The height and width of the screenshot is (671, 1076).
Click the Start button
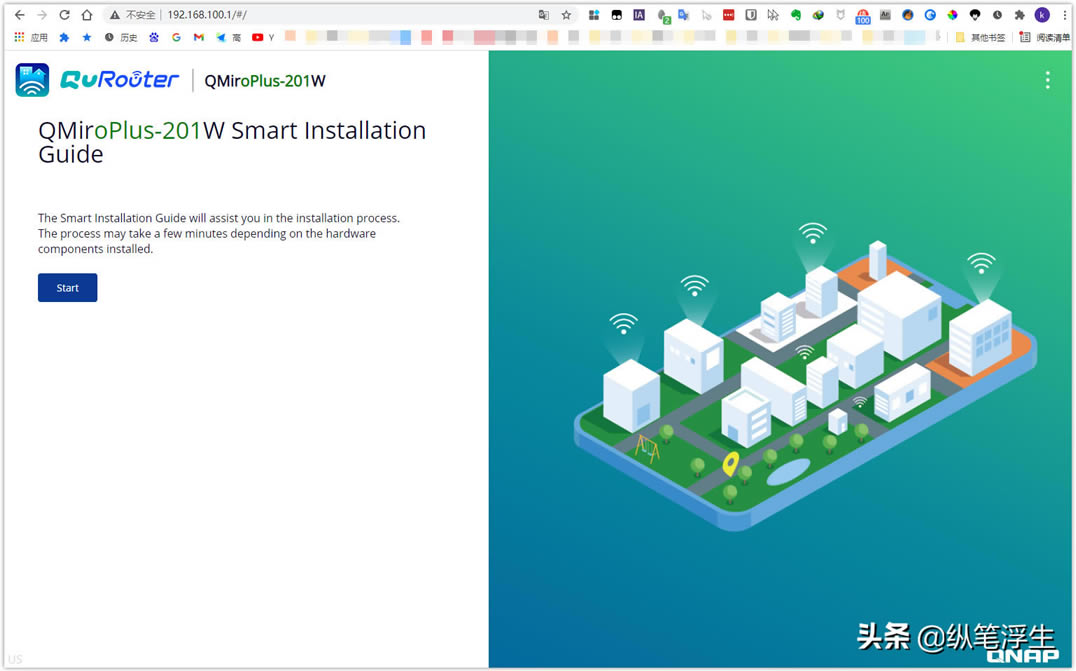pos(67,287)
